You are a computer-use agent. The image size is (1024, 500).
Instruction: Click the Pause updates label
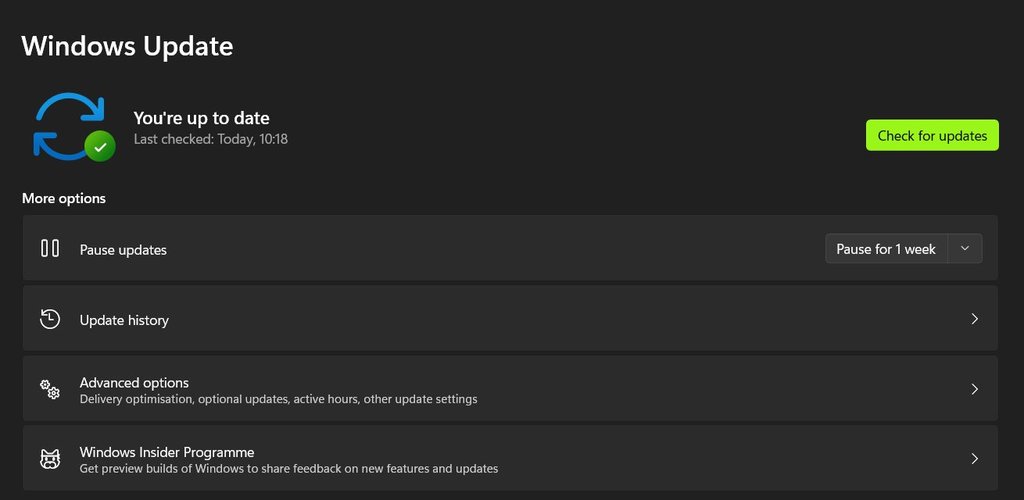123,250
